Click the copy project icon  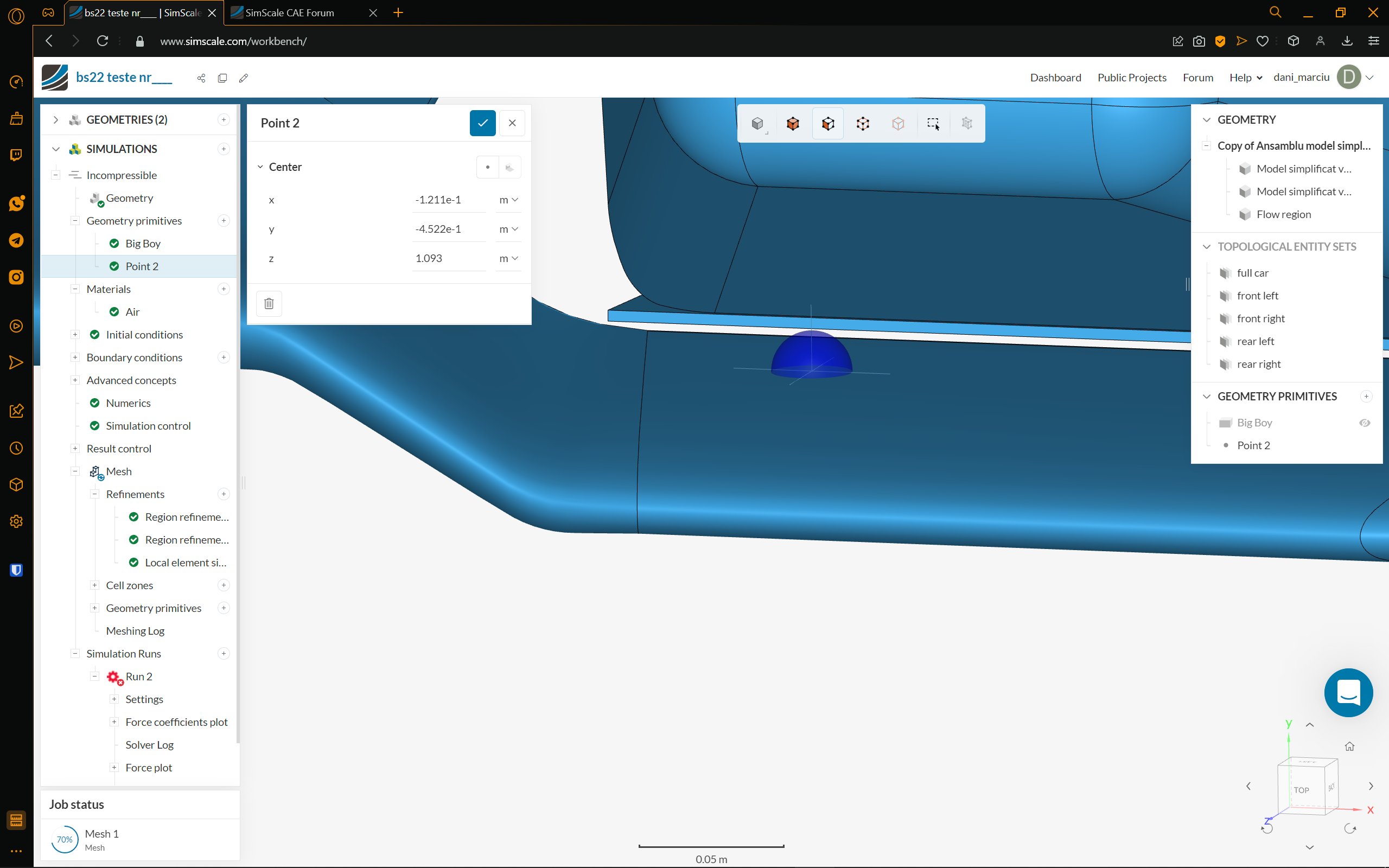coord(222,78)
